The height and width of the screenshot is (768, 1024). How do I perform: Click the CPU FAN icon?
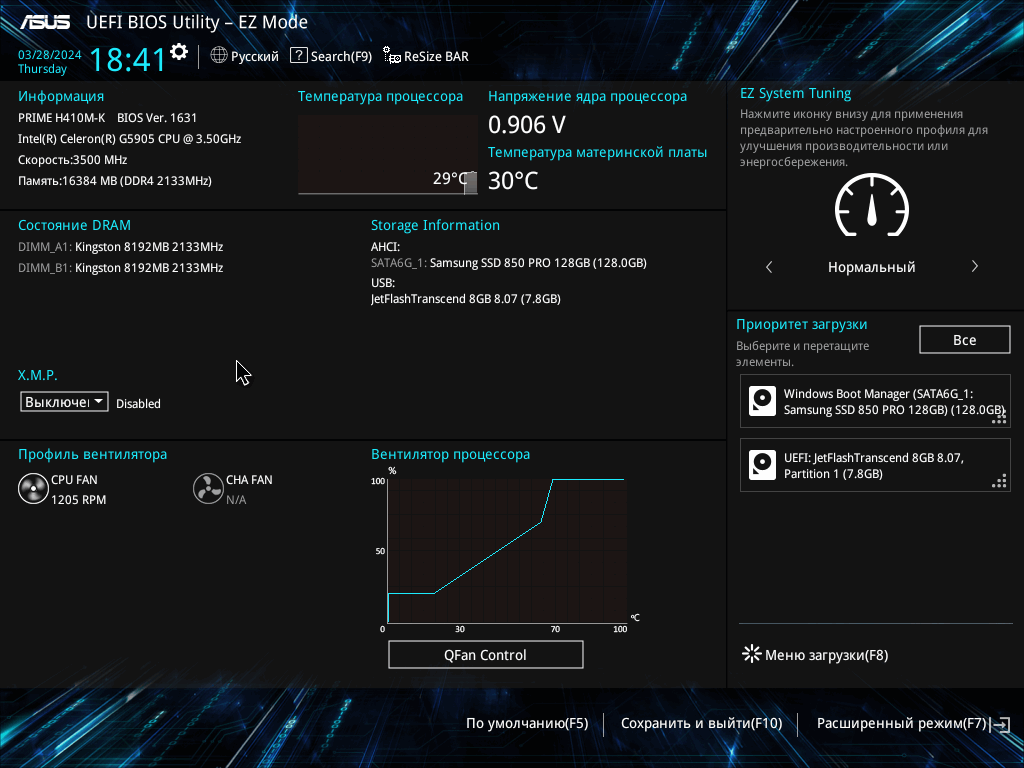pos(33,488)
